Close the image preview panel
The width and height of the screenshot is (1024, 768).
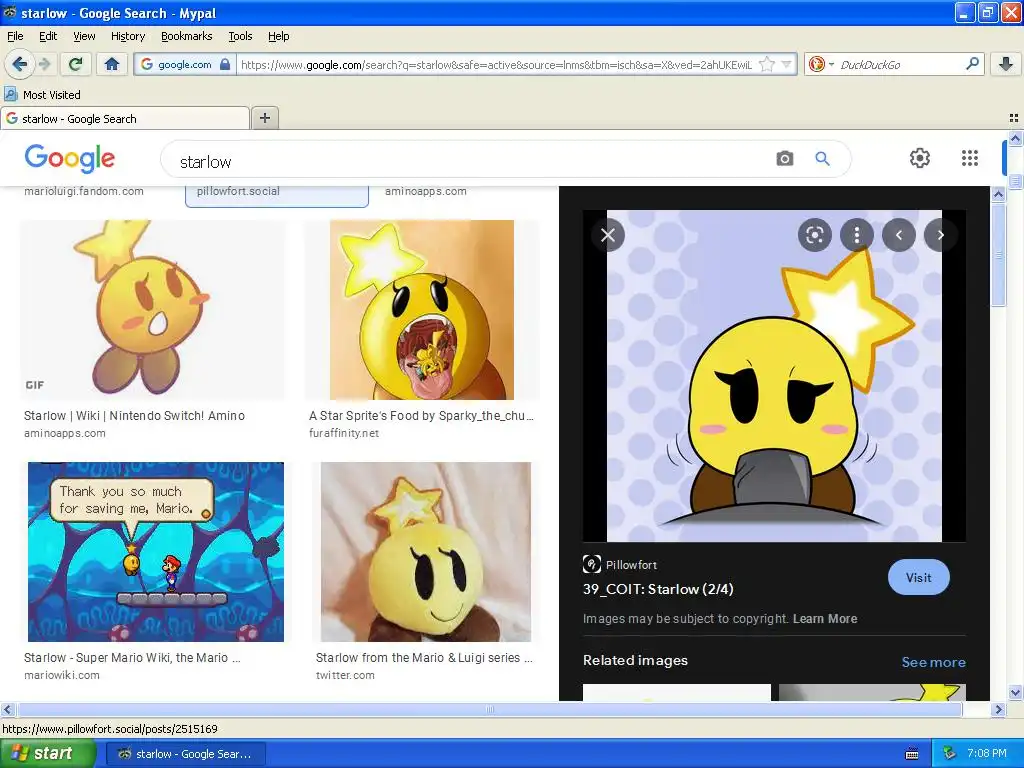click(x=608, y=235)
